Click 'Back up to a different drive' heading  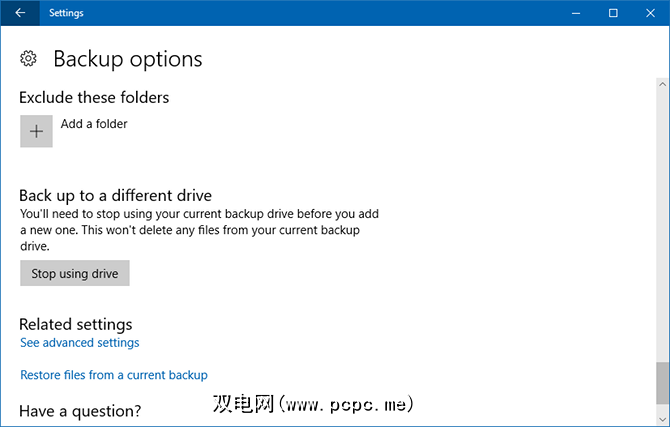coord(116,195)
